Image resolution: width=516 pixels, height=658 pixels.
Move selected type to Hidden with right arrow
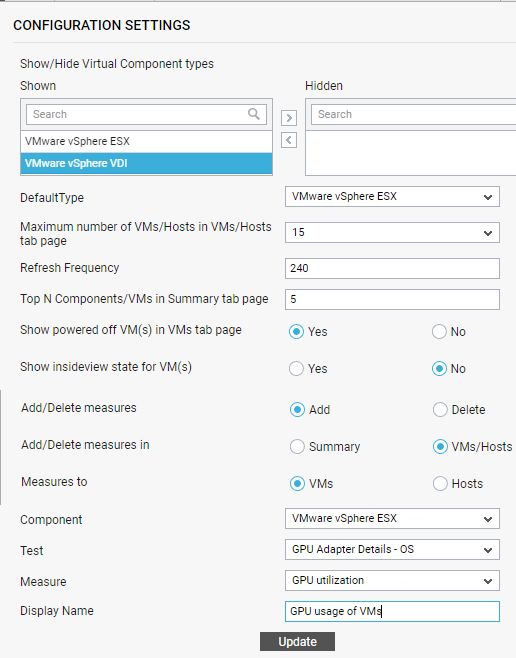289,118
